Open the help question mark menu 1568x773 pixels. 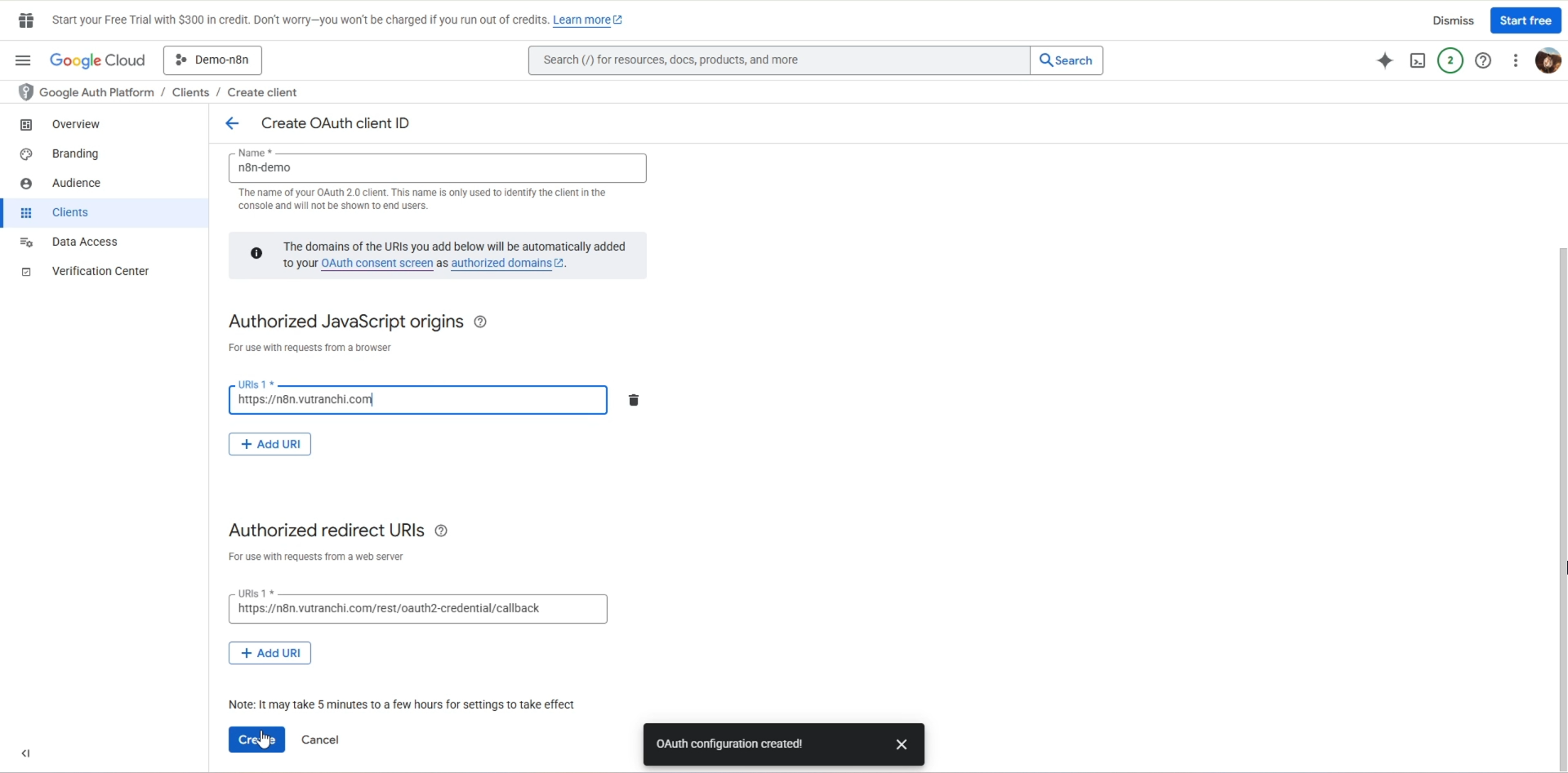[1483, 60]
